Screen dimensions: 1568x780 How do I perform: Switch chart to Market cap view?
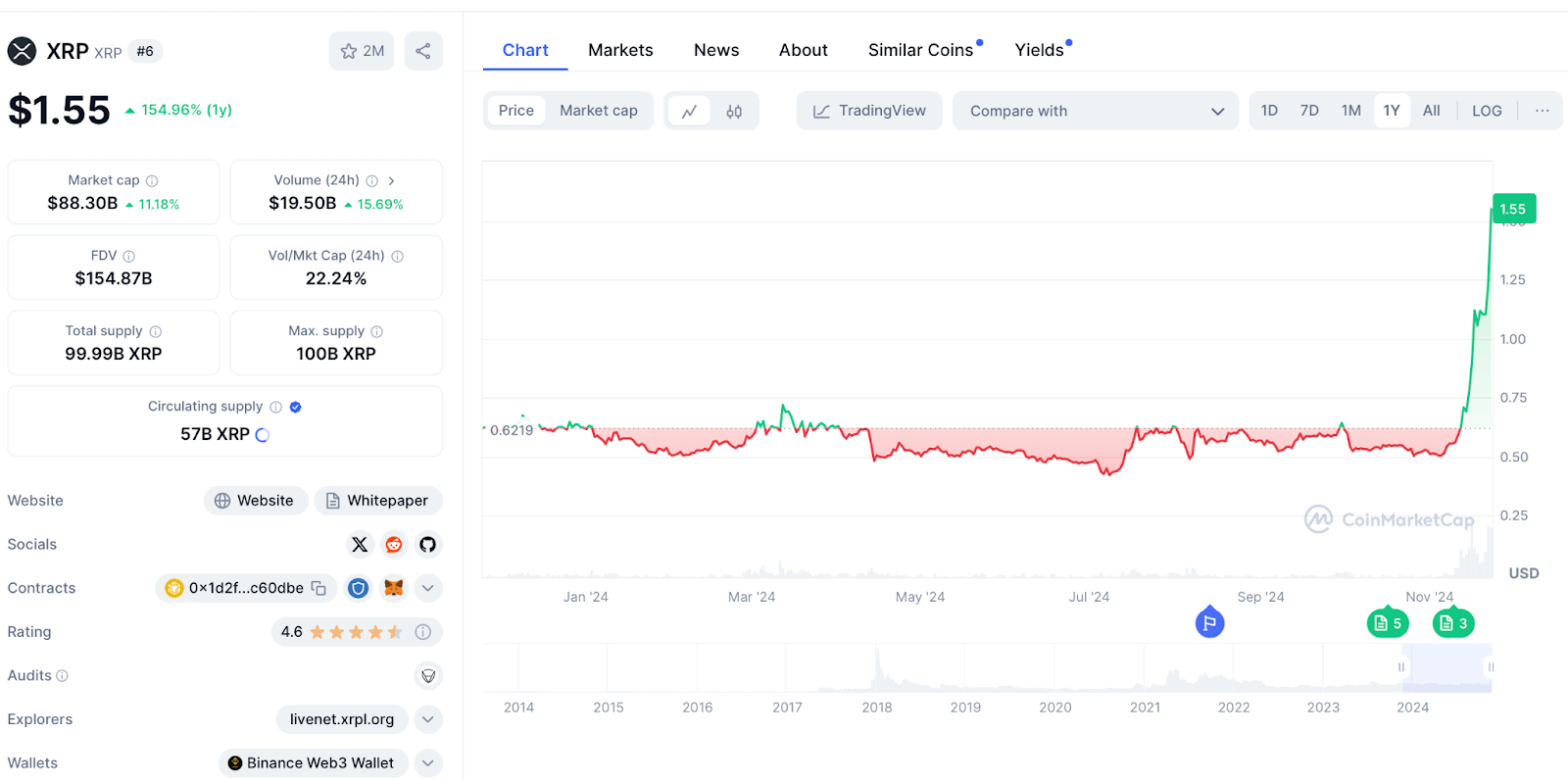[x=599, y=111]
